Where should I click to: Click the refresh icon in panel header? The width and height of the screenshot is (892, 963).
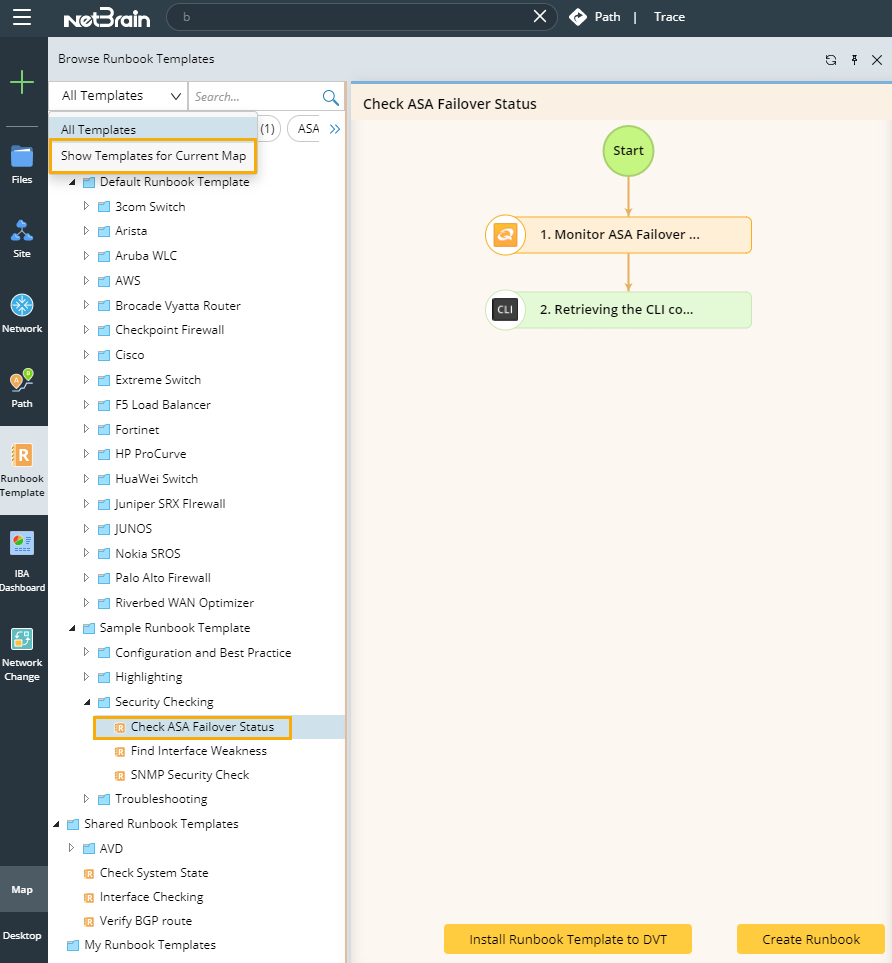[831, 60]
